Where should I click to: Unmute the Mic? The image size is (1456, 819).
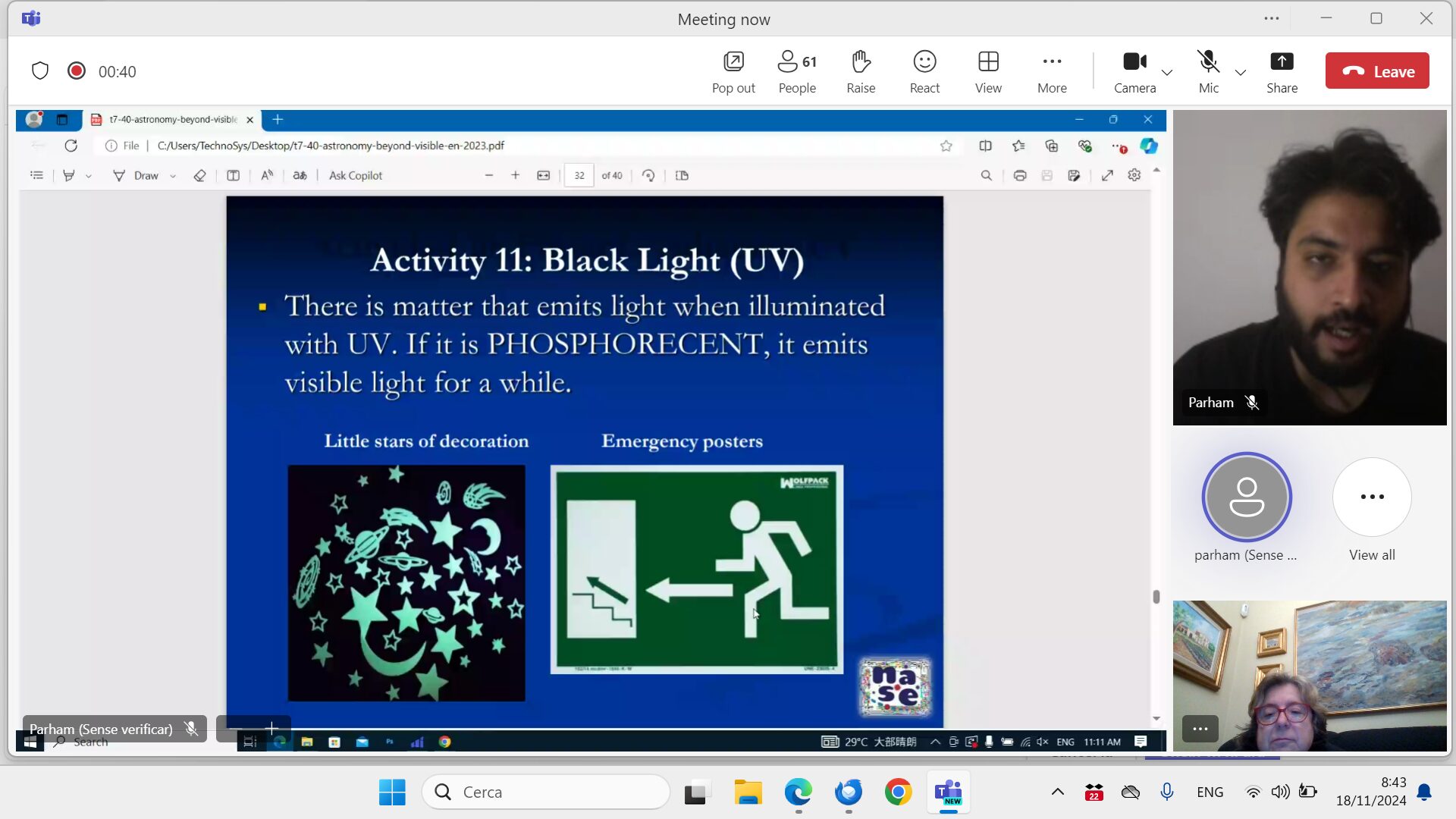(1209, 72)
